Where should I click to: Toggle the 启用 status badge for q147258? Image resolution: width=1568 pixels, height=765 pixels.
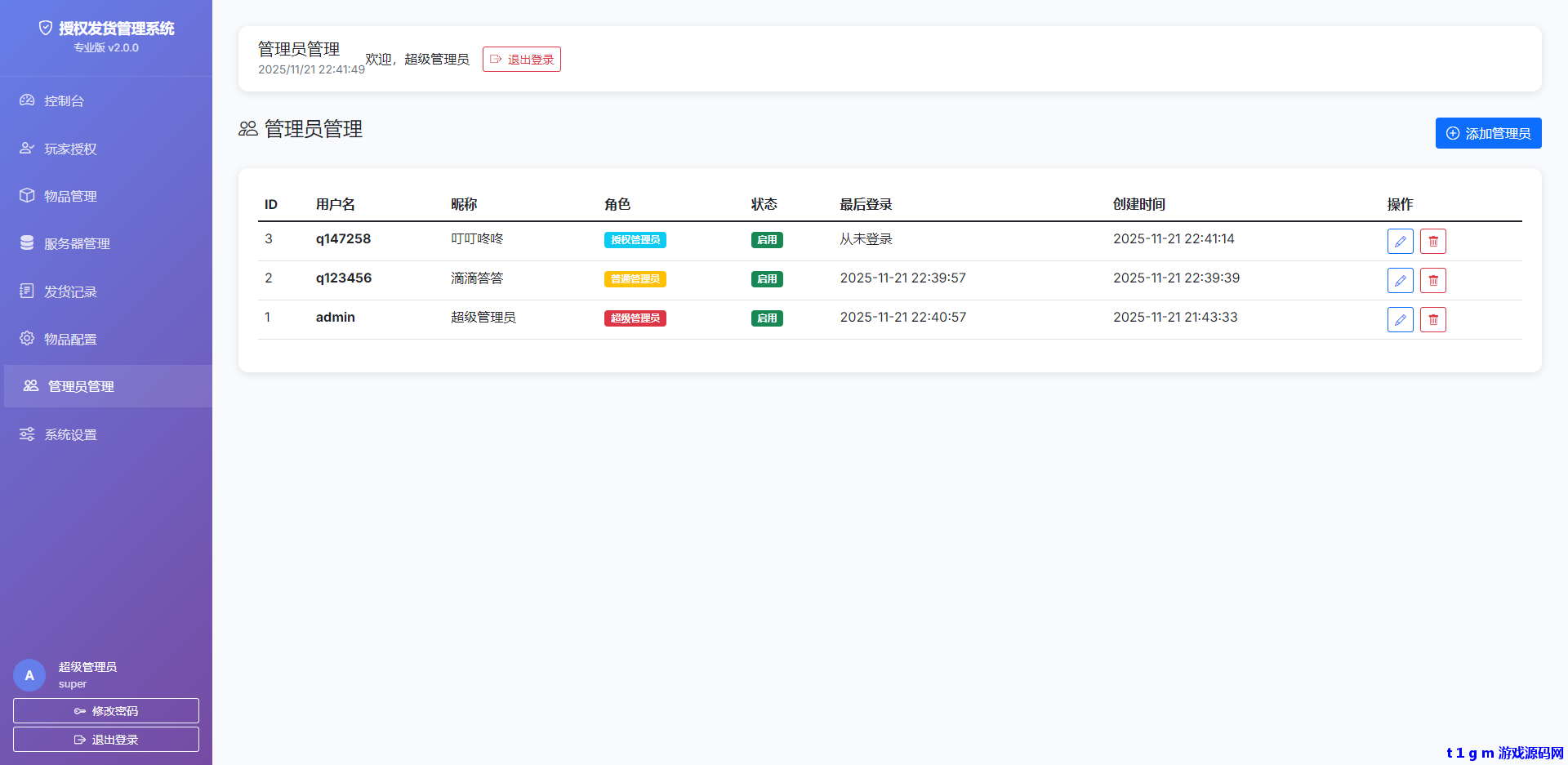coord(767,239)
